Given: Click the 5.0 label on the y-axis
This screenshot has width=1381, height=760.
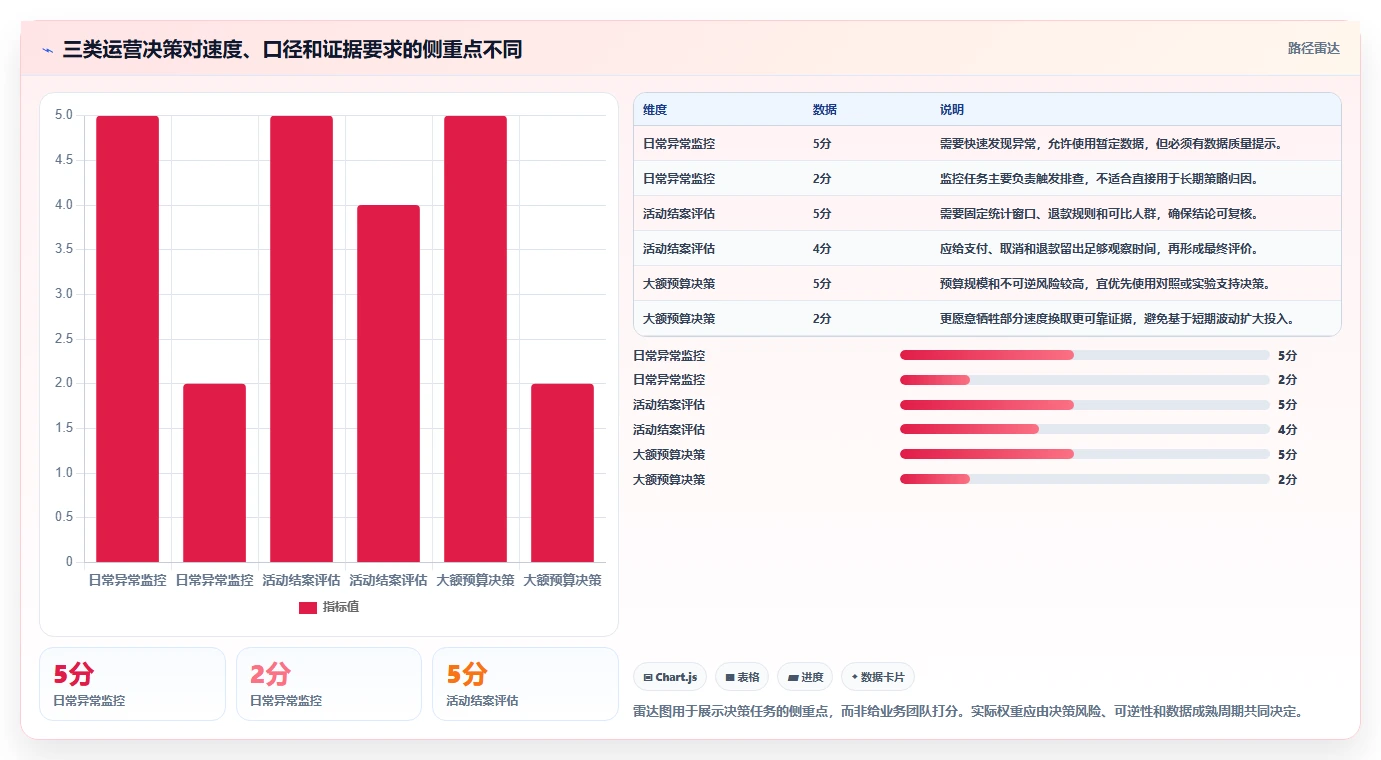Looking at the screenshot, I should tap(64, 115).
